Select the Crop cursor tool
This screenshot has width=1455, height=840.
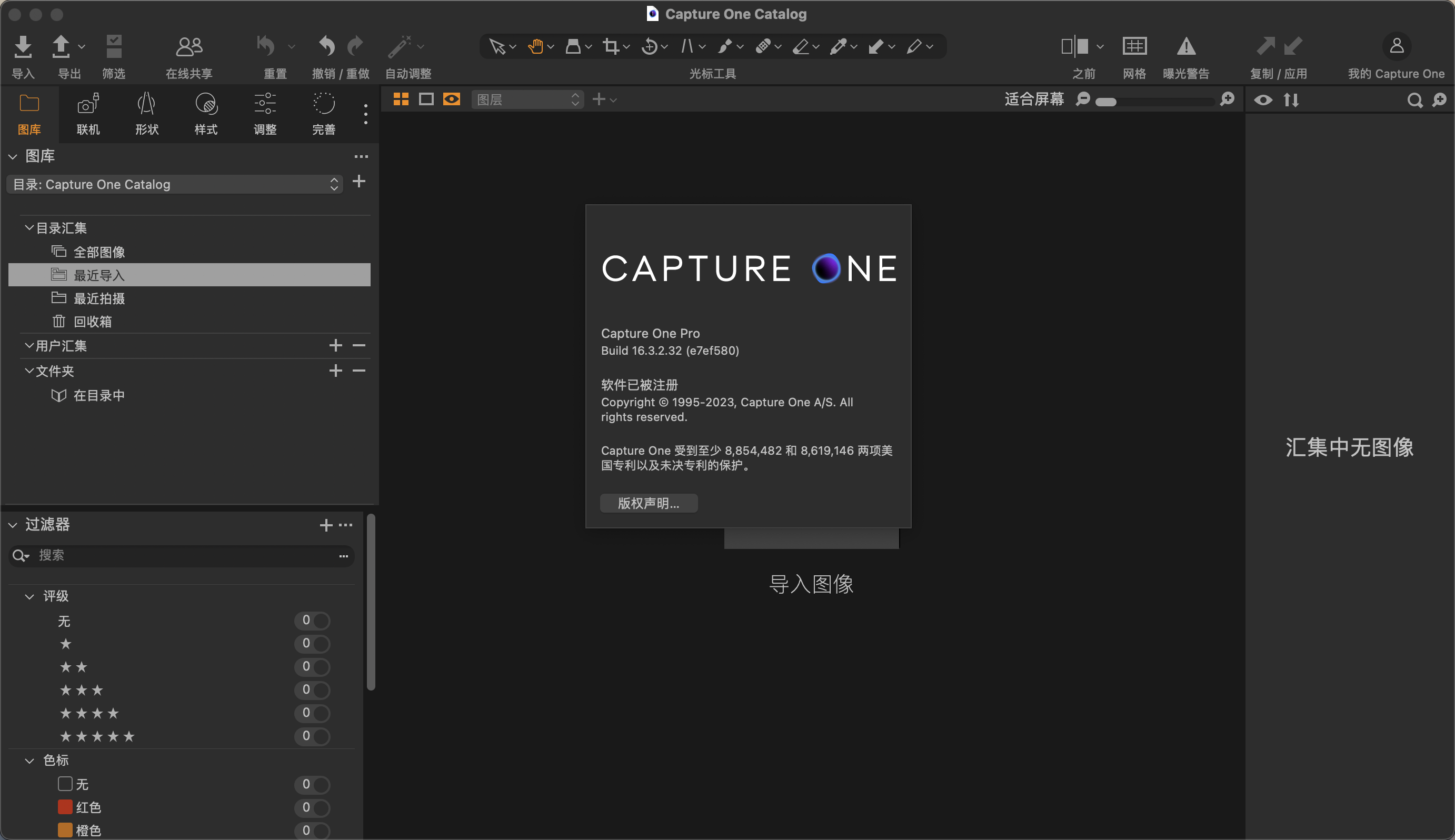611,46
